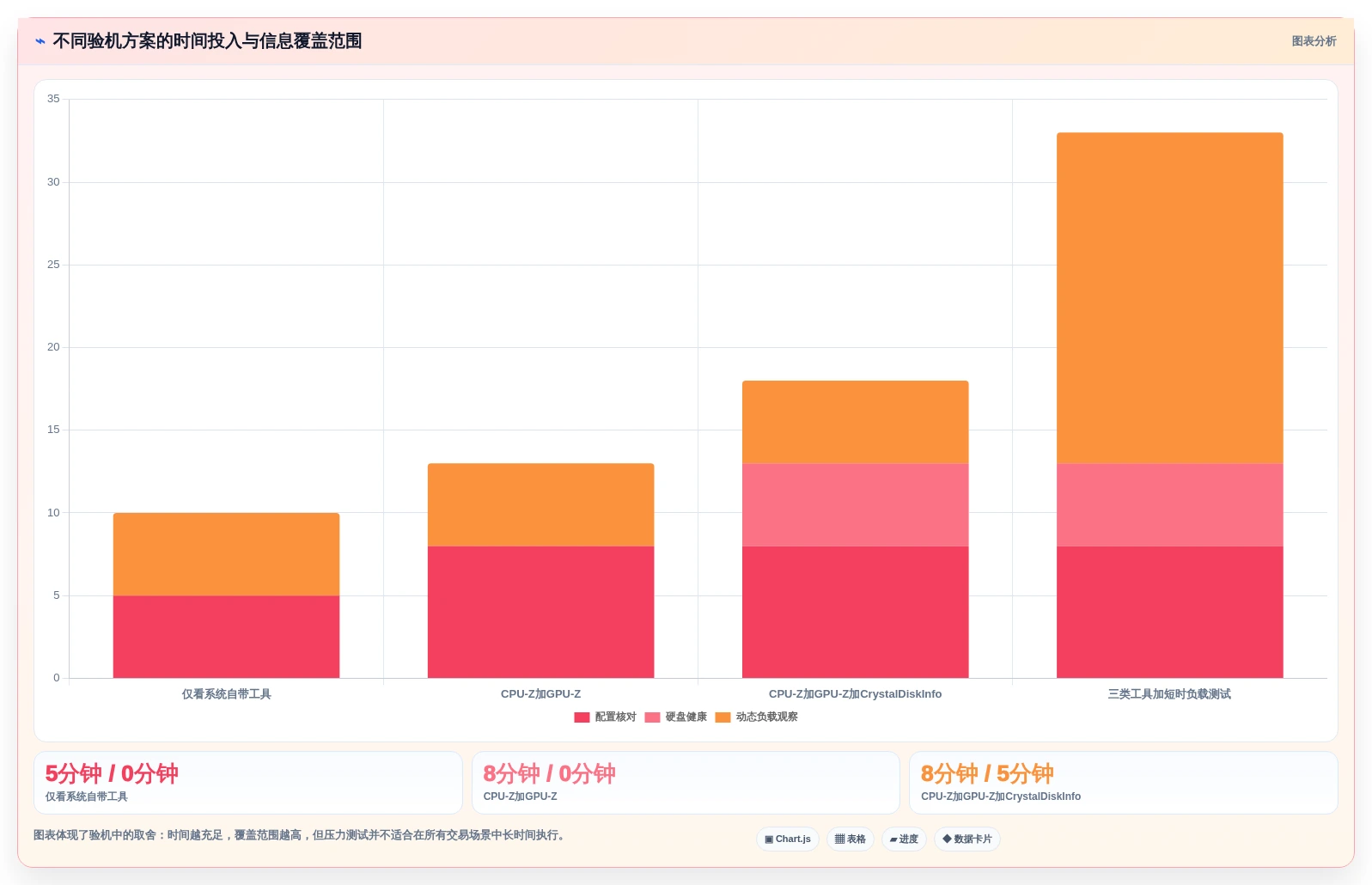
Task: Click the pink 硬盘健康 legend color box
Action: (652, 717)
